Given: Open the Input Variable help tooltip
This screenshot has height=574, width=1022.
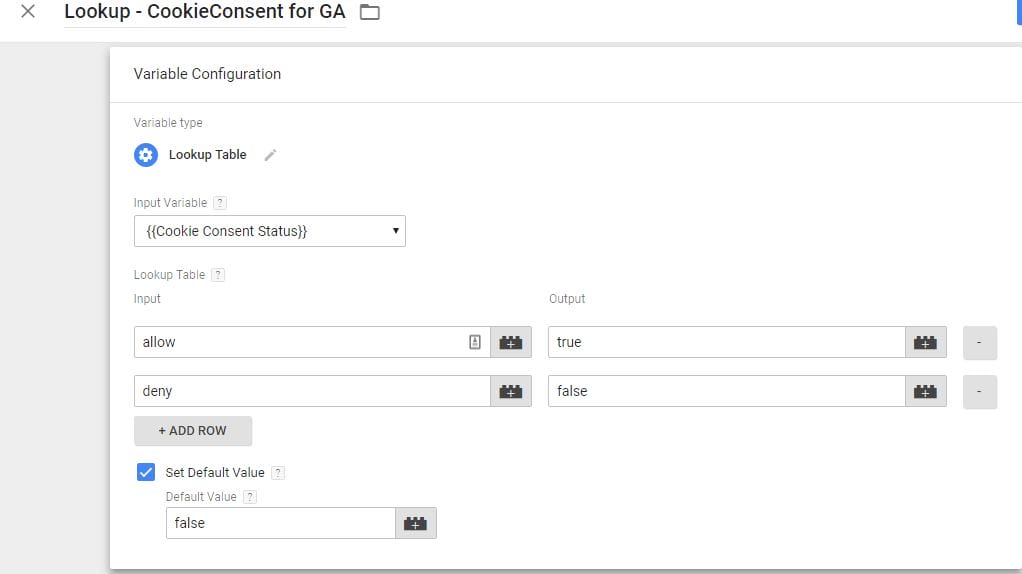Looking at the screenshot, I should pyautogui.click(x=220, y=203).
